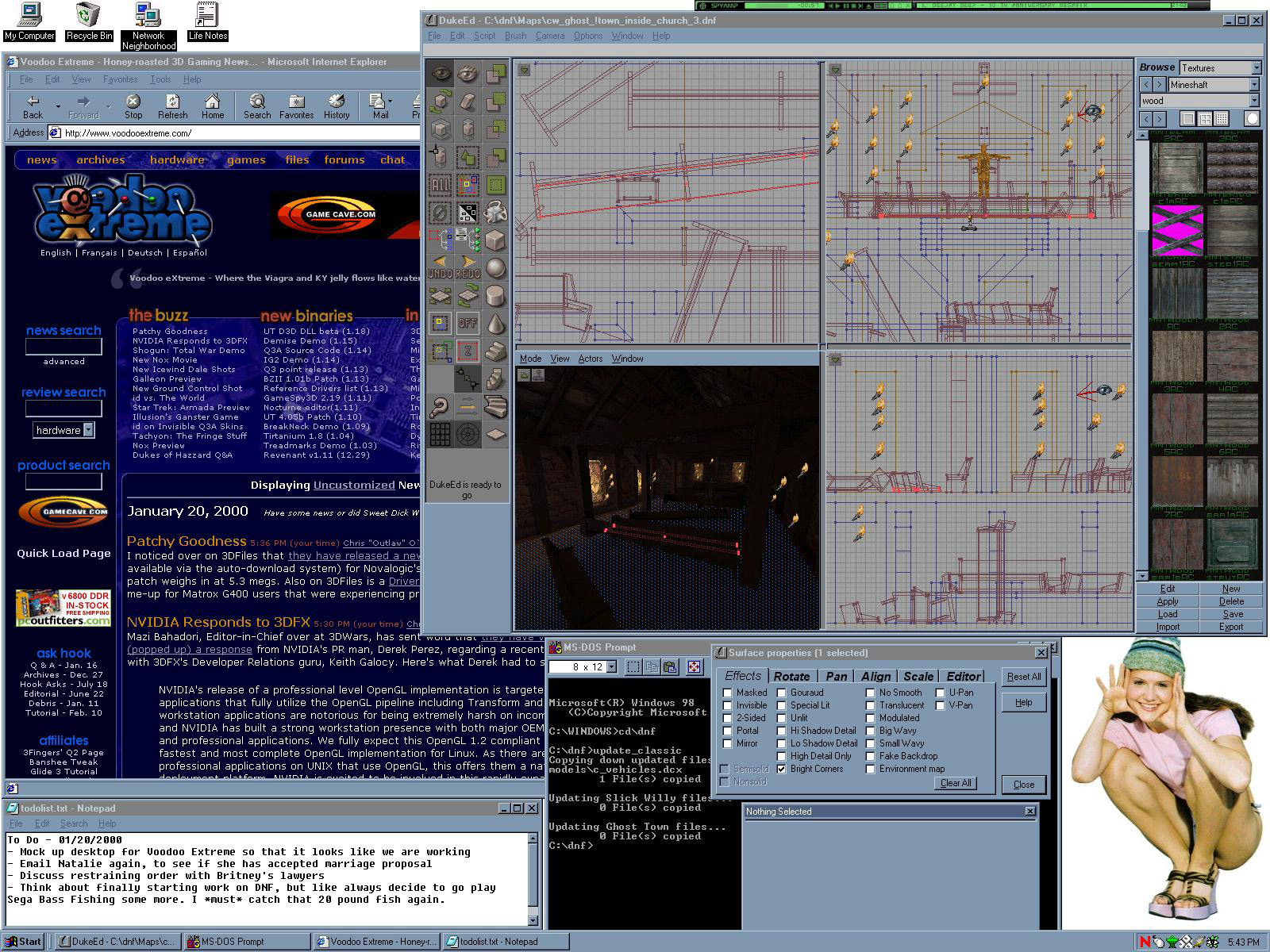This screenshot has width=1270, height=952.
Task: Click the OFF icon in DukeEd toolbox
Action: click(468, 323)
